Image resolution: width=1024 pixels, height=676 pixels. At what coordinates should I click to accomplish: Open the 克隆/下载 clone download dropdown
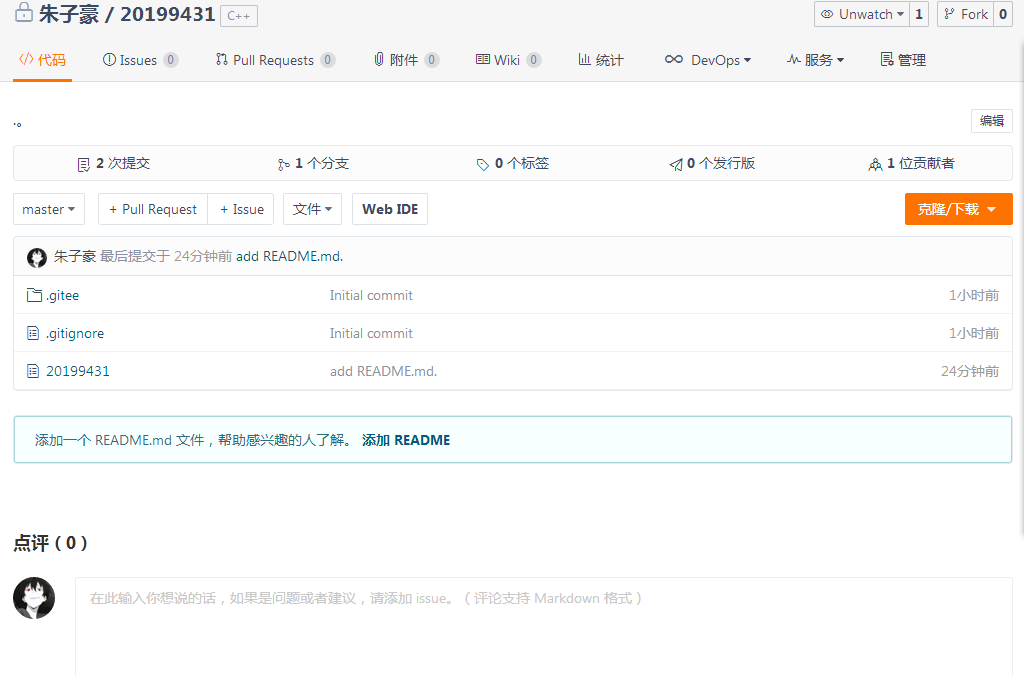(958, 209)
